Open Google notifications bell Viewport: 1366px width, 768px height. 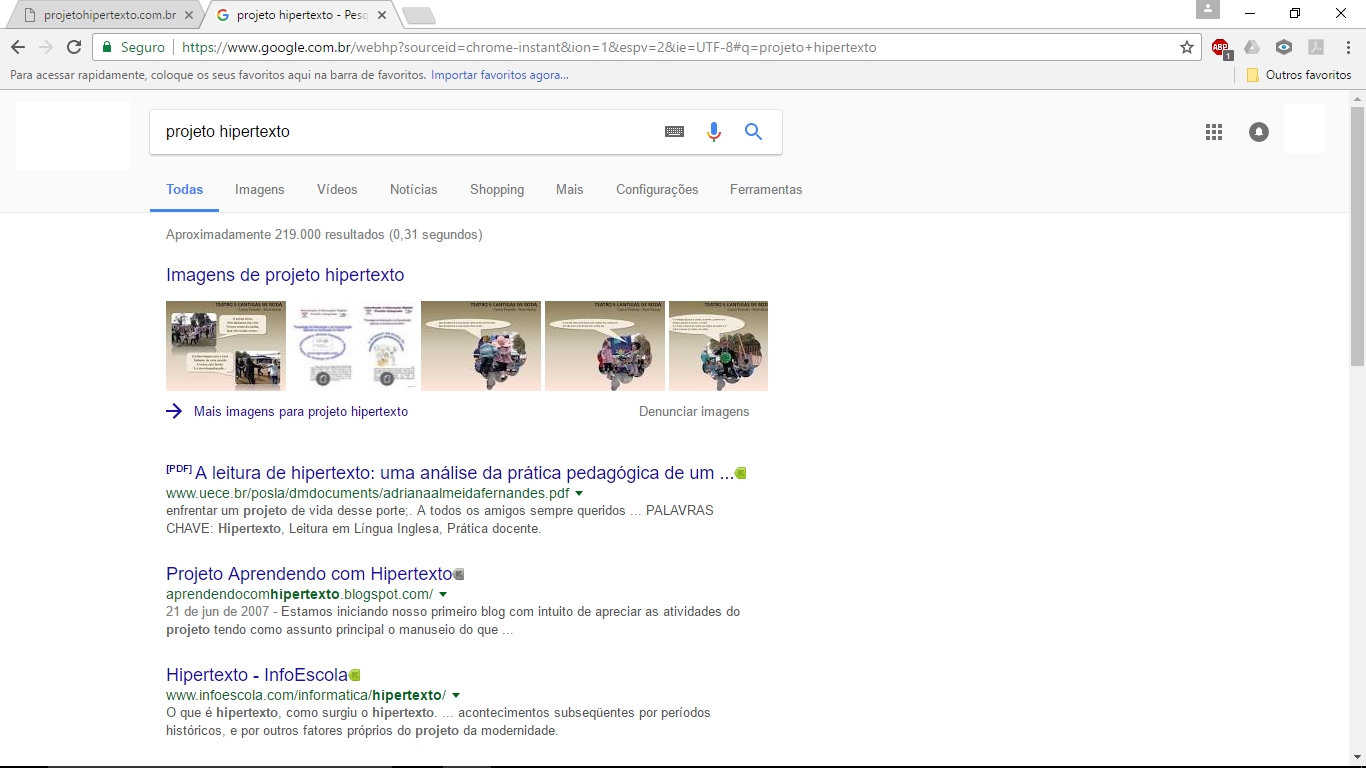click(1259, 132)
